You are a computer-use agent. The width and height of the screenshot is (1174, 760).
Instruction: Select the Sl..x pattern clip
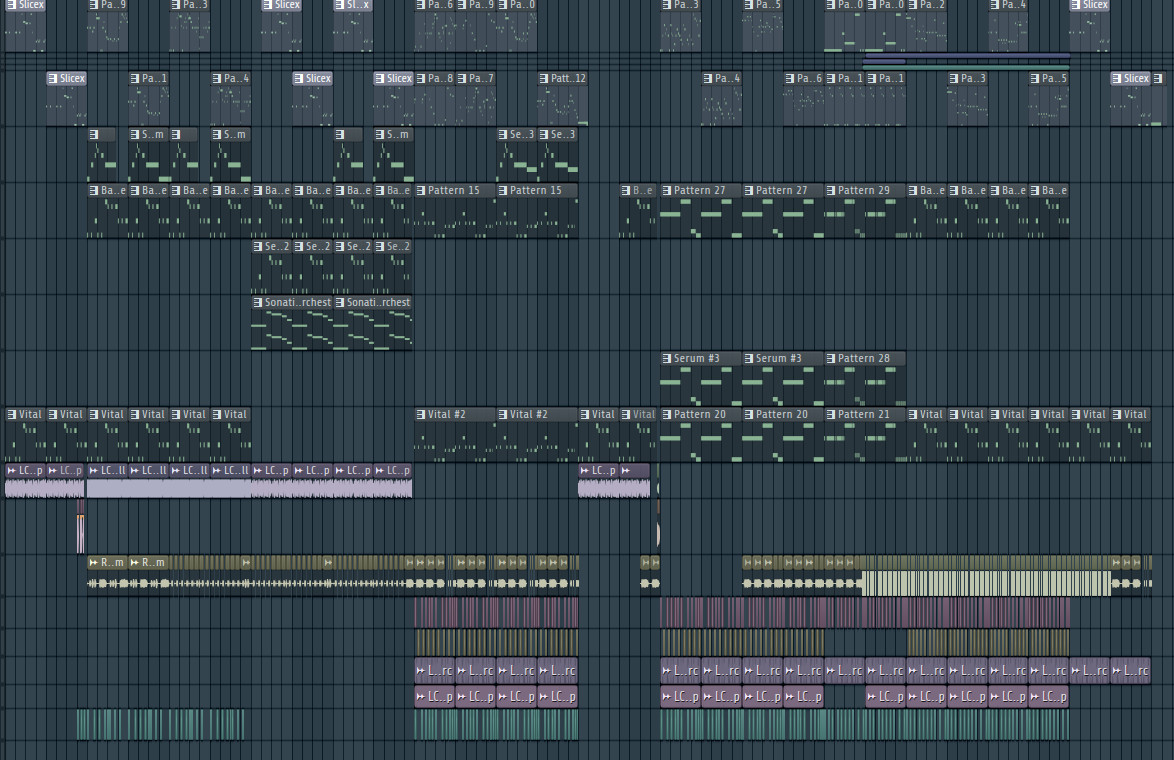[x=353, y=25]
